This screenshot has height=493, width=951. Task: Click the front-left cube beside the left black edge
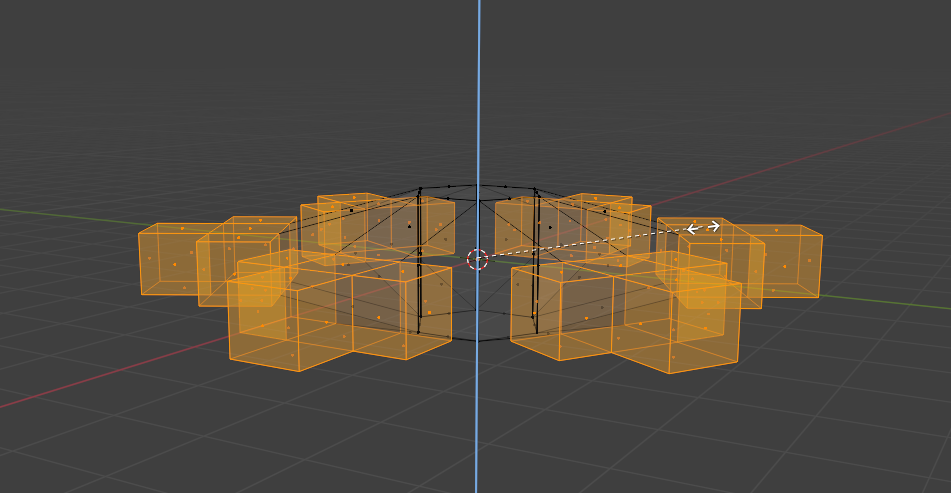pos(385,310)
